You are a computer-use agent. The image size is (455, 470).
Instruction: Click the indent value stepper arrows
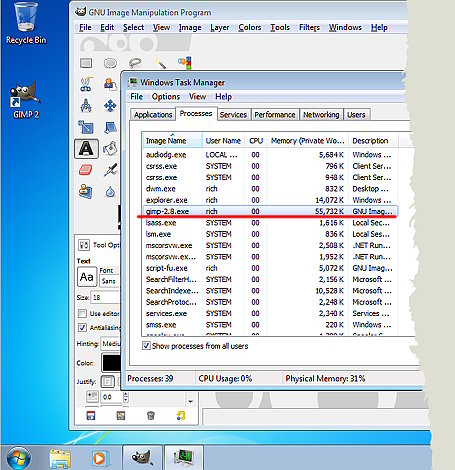(x=126, y=397)
